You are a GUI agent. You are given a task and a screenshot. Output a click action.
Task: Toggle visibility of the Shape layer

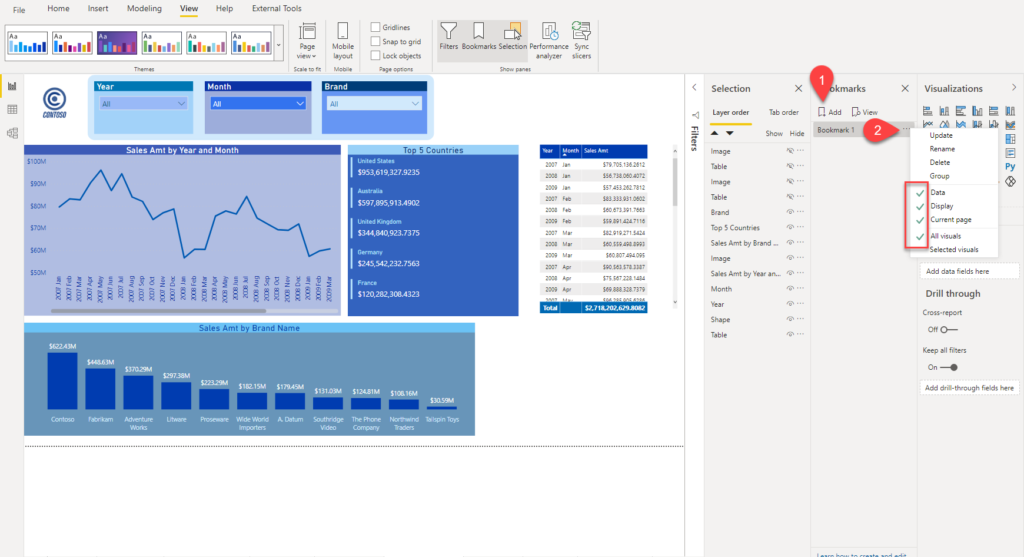790,319
